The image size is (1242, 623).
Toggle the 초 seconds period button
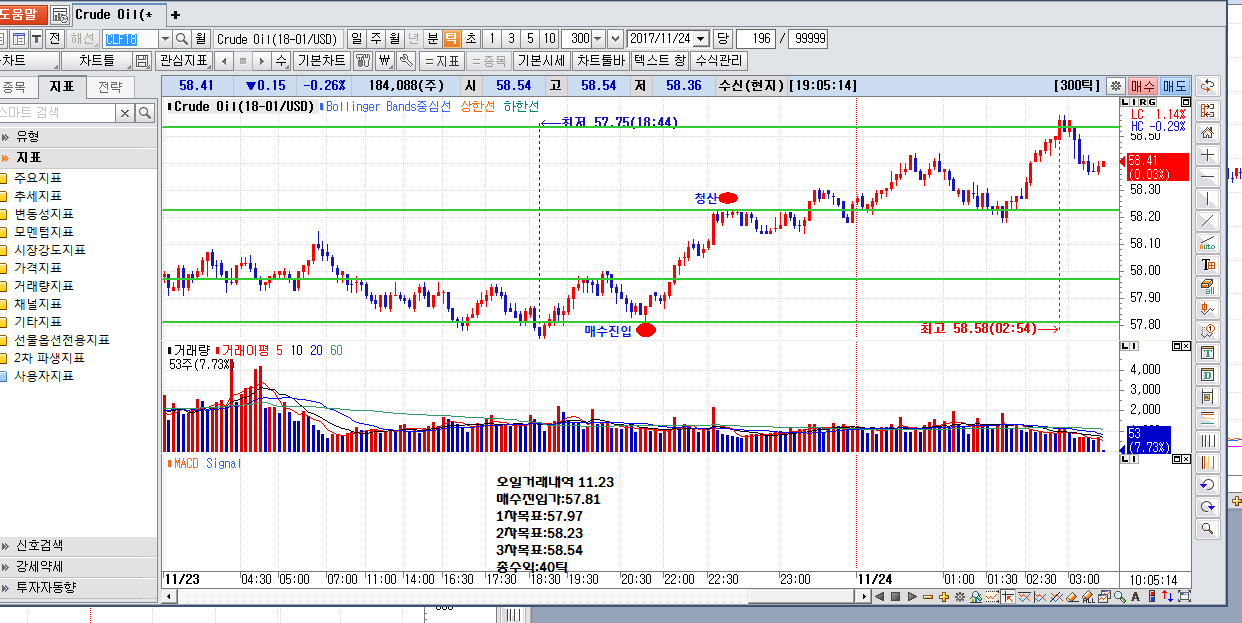coord(471,38)
